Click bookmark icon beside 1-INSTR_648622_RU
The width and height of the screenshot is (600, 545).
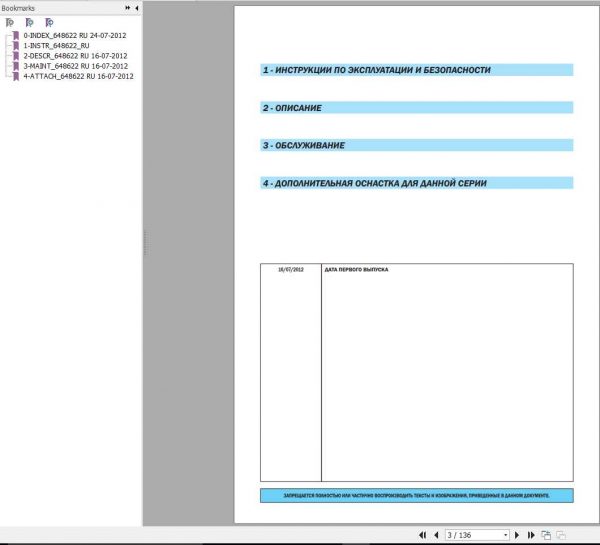16,46
